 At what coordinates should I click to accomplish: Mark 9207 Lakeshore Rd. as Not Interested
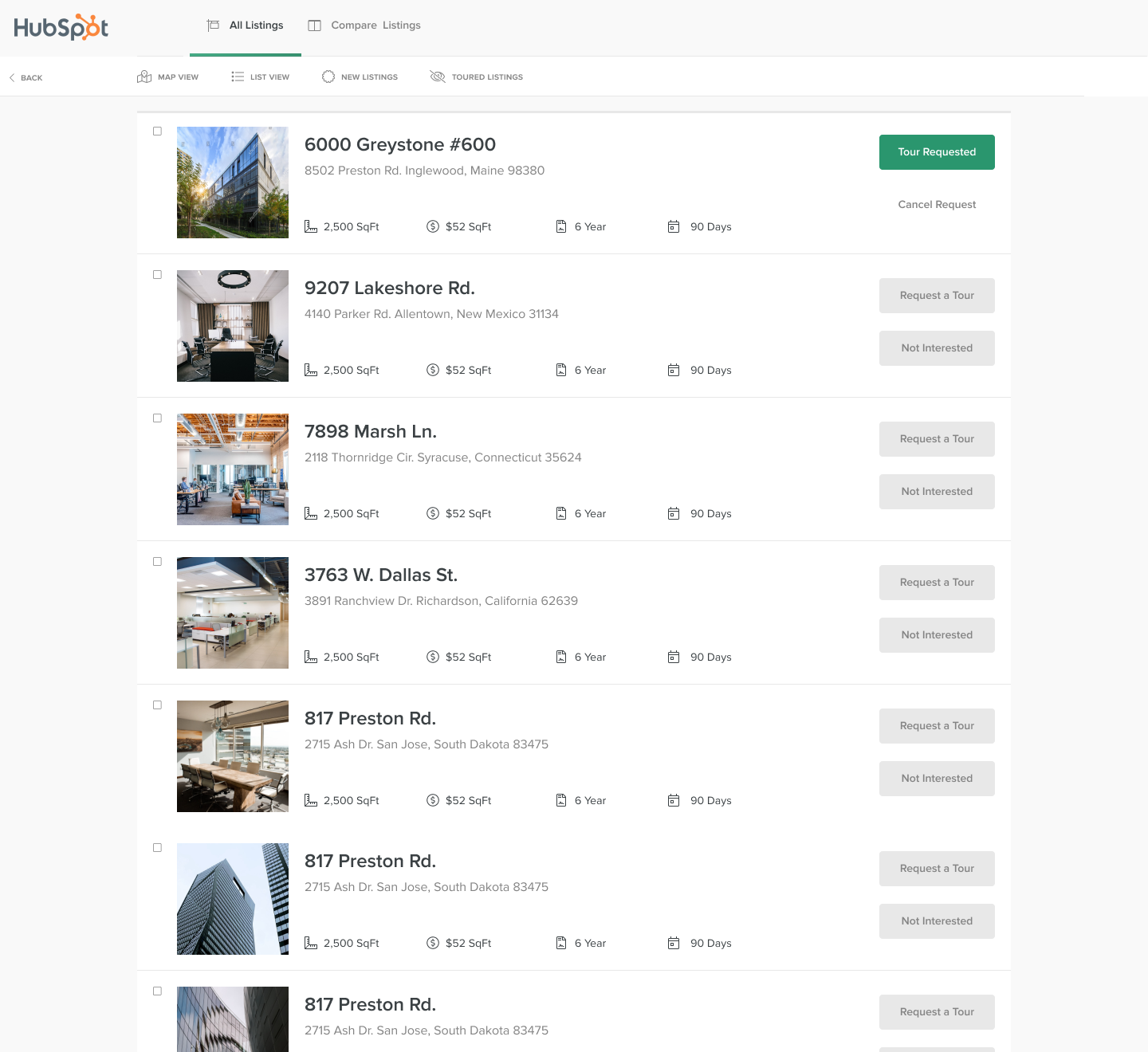[937, 348]
